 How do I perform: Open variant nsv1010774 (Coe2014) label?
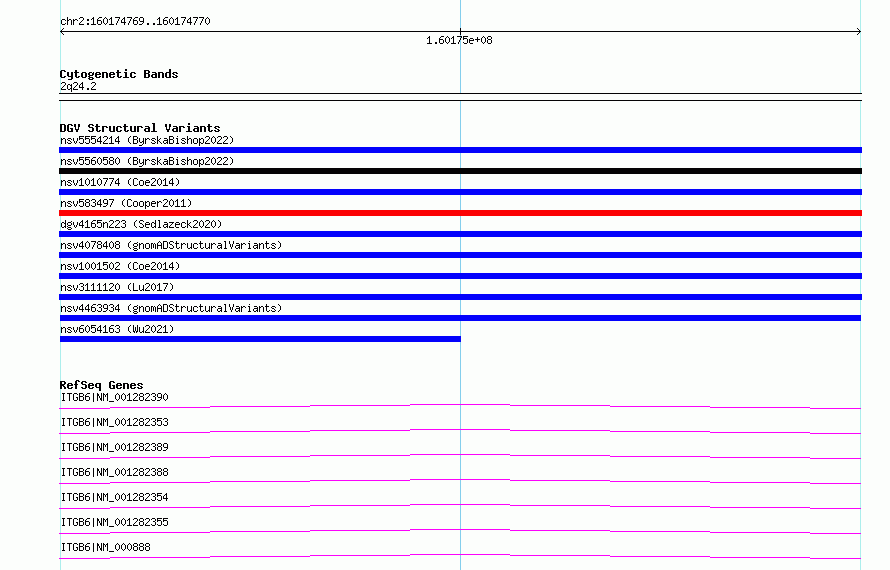click(120, 182)
